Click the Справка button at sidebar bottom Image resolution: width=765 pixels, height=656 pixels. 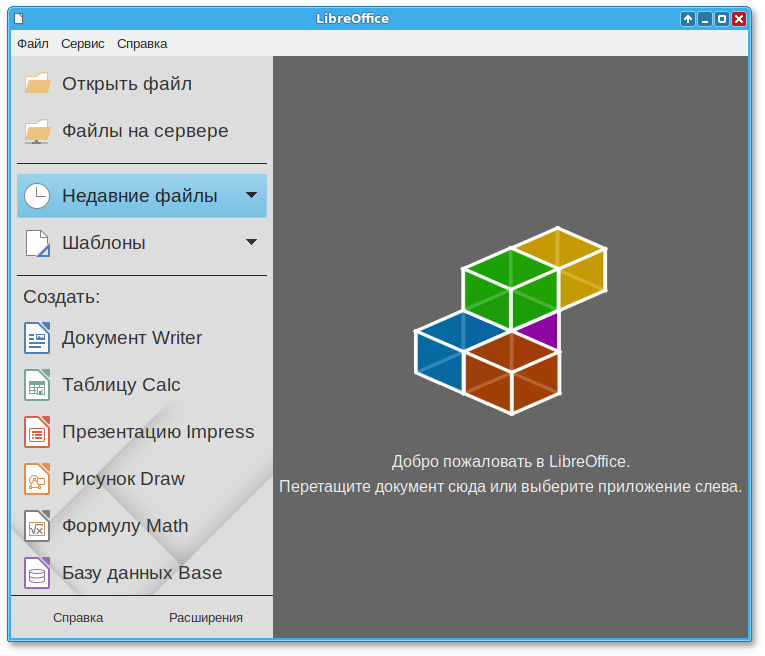pos(78,617)
